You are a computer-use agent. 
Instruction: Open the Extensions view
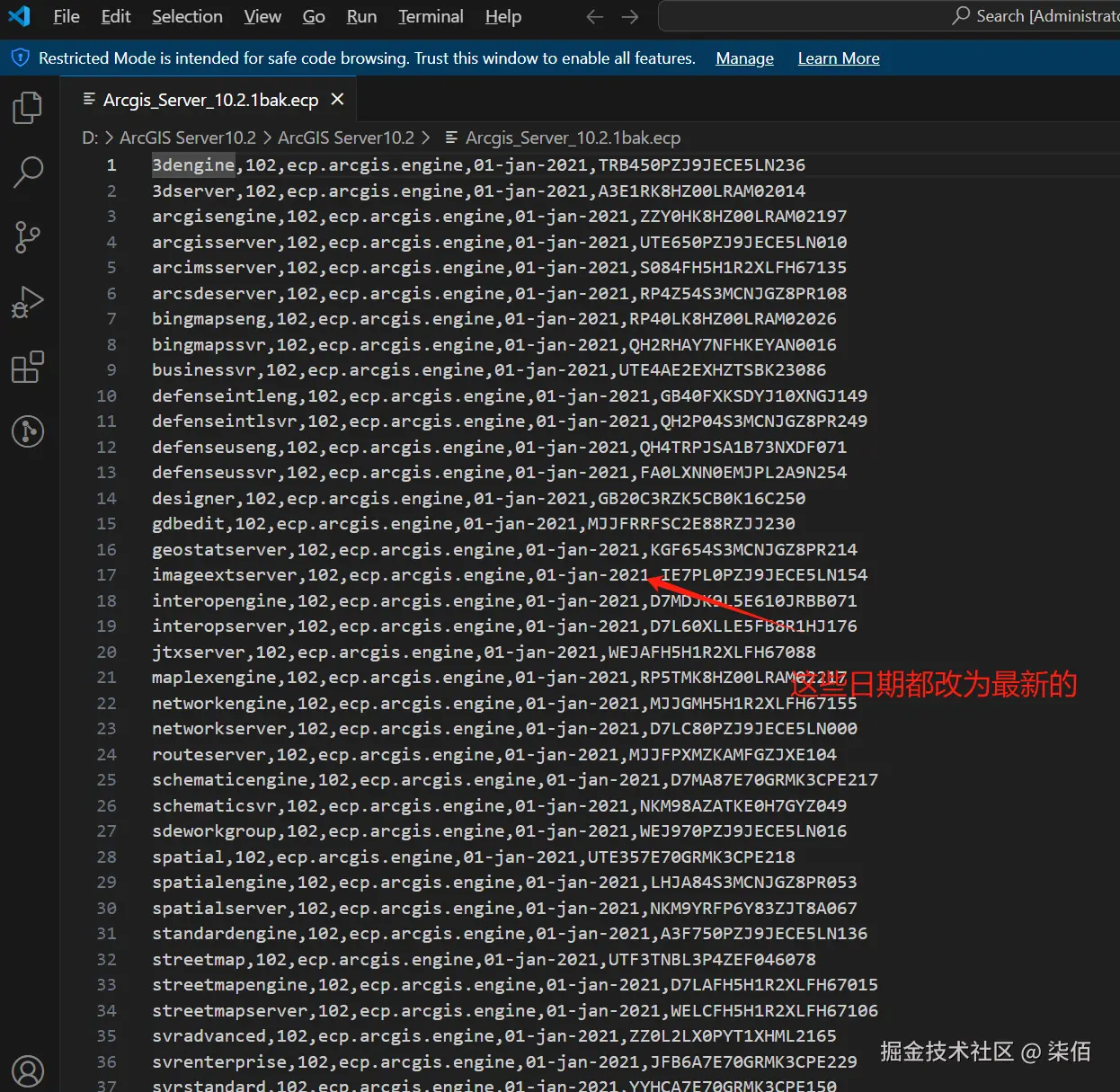point(28,367)
